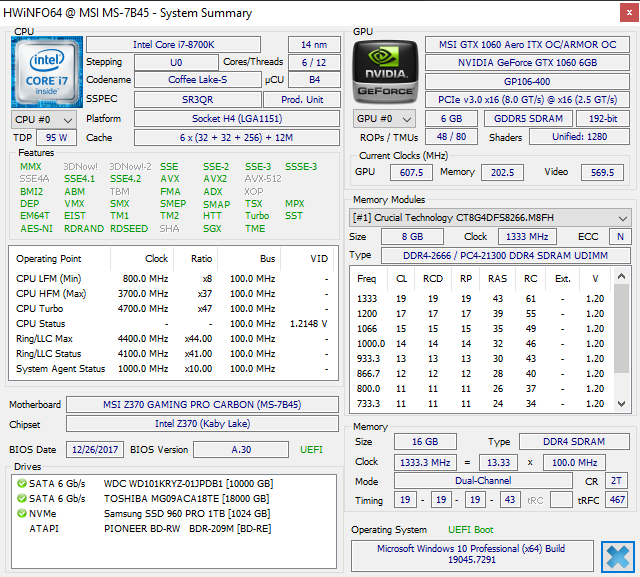Screen dimensions: 640x577
Task: Click the 1333 frequency timing row
Action: tap(481, 299)
